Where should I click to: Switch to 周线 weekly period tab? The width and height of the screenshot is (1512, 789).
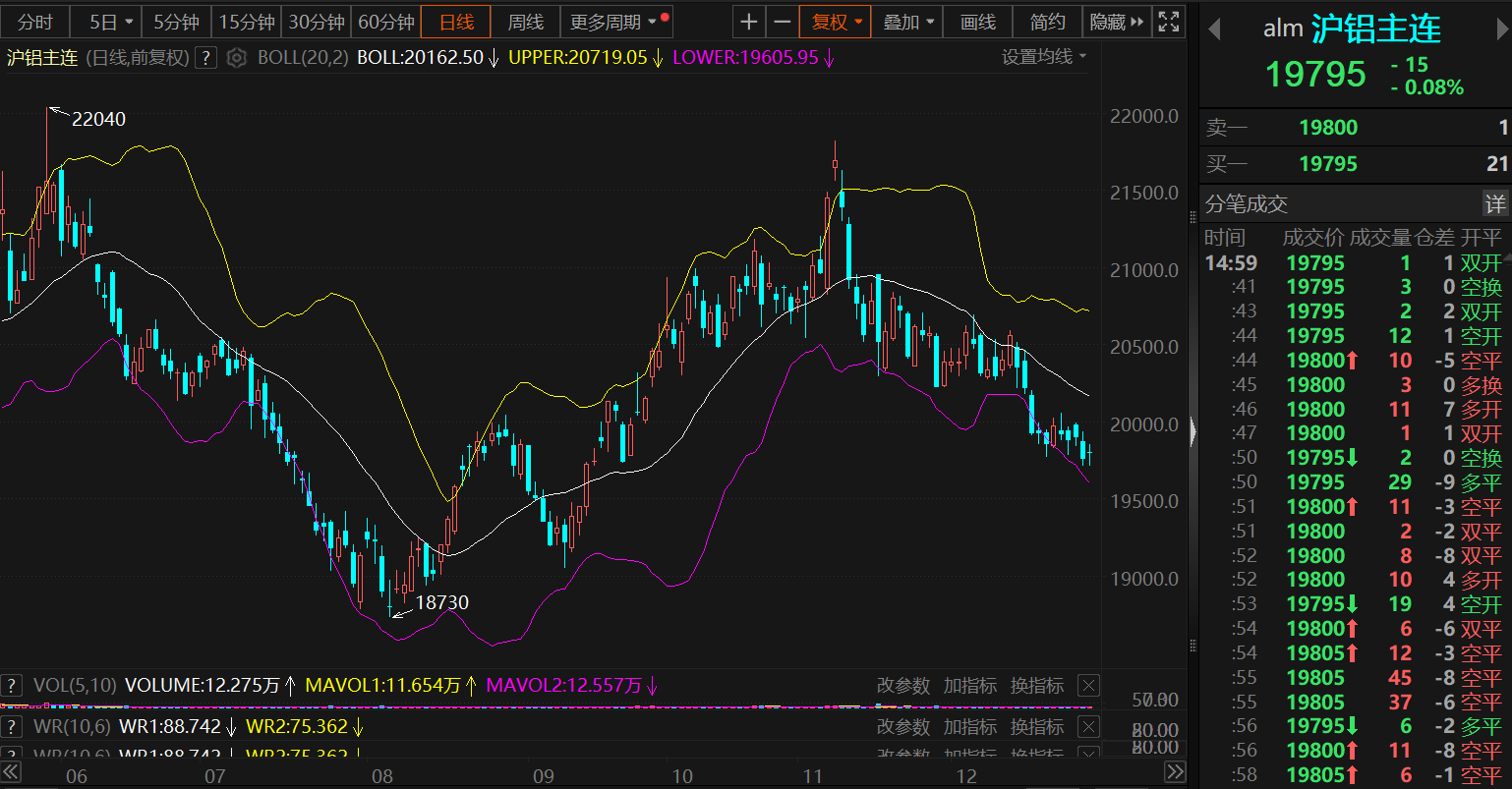[x=525, y=22]
